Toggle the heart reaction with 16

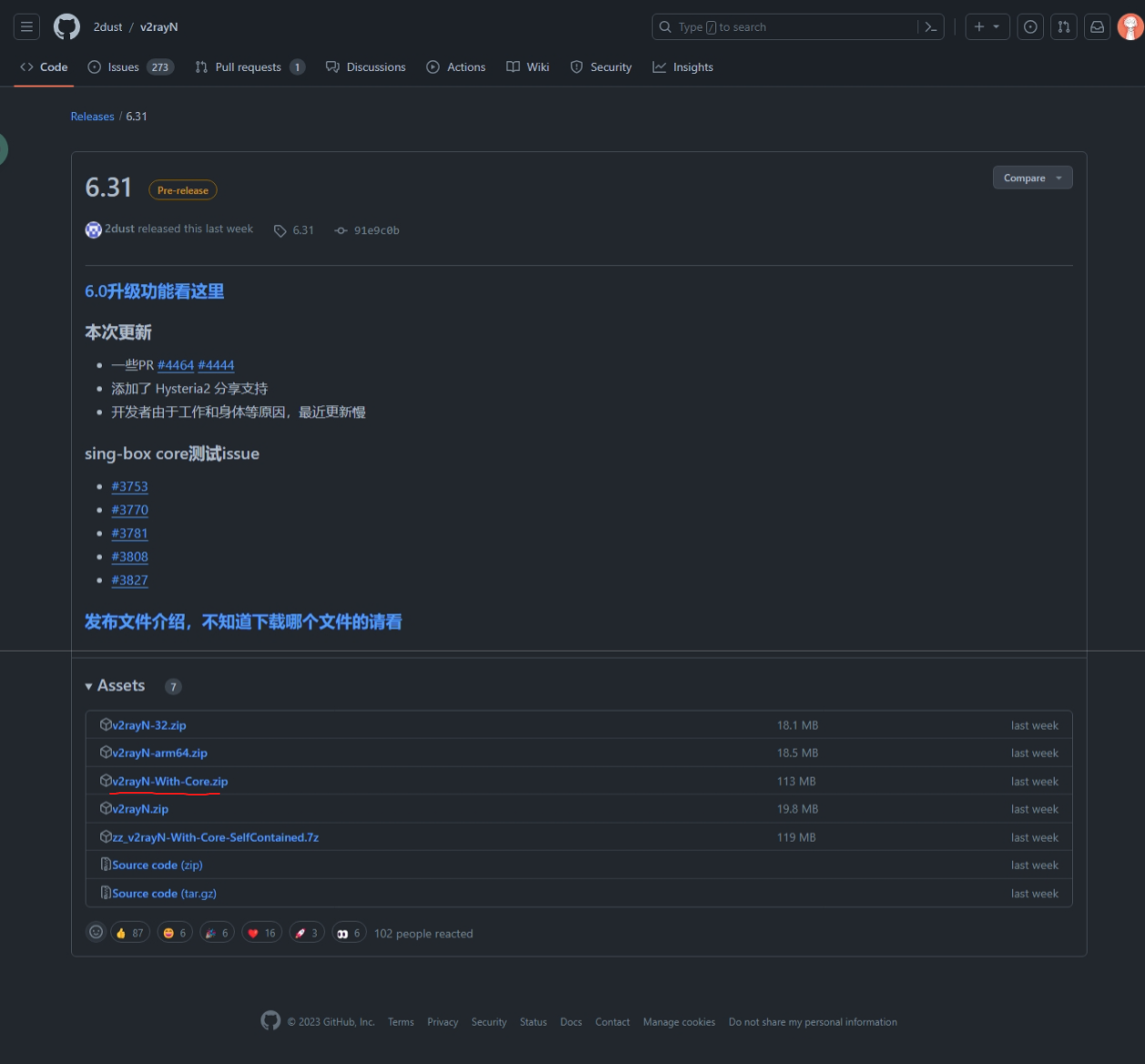[261, 933]
